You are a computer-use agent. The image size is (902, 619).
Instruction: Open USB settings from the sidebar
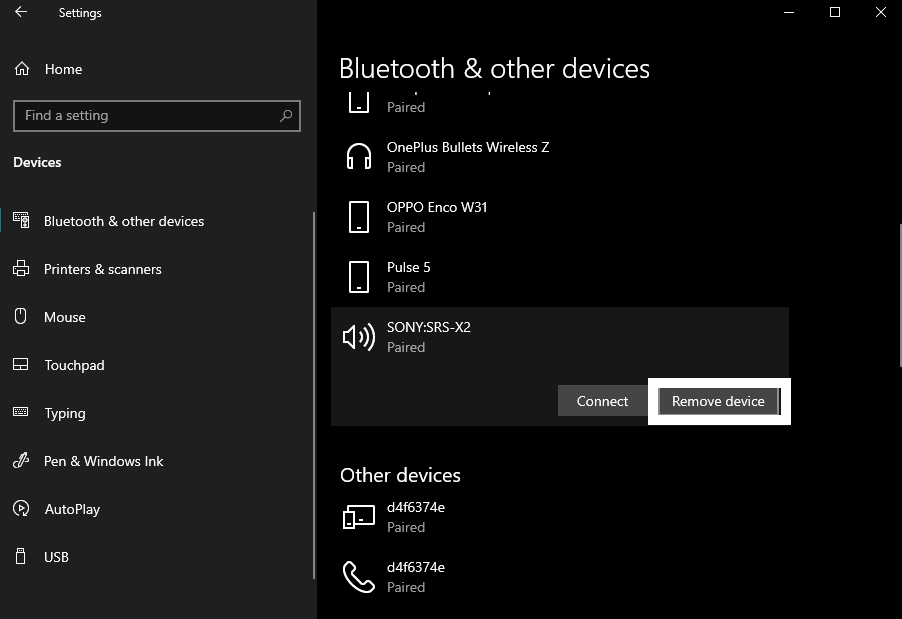[x=21, y=557]
